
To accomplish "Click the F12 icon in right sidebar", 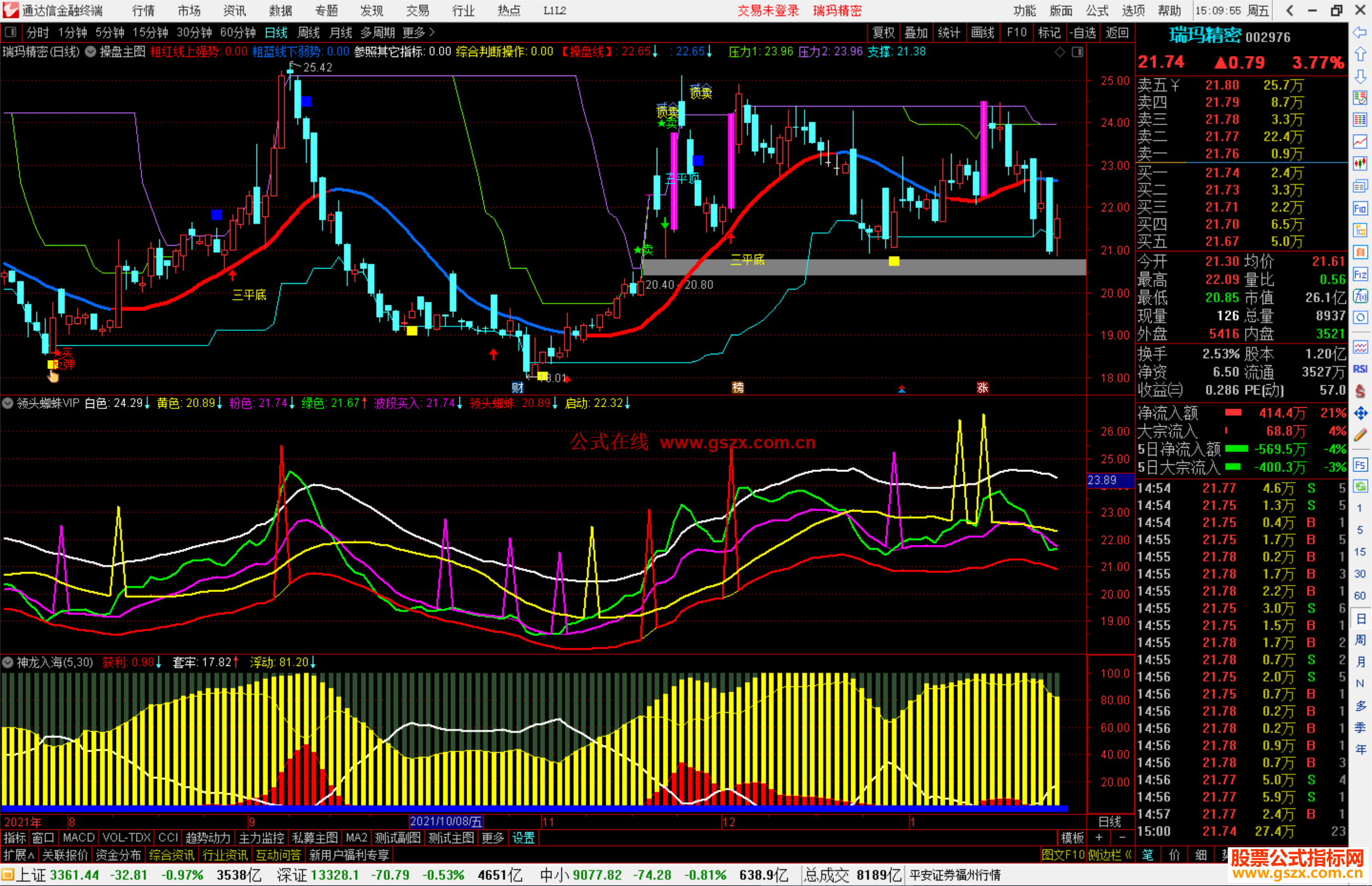I will [1360, 274].
